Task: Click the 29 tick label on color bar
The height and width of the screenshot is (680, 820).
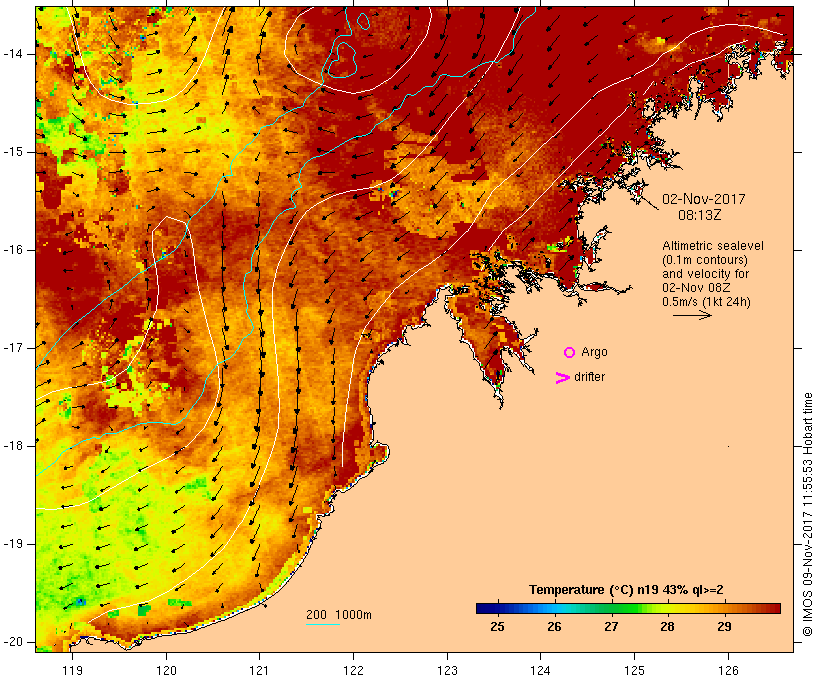Action: (x=724, y=627)
